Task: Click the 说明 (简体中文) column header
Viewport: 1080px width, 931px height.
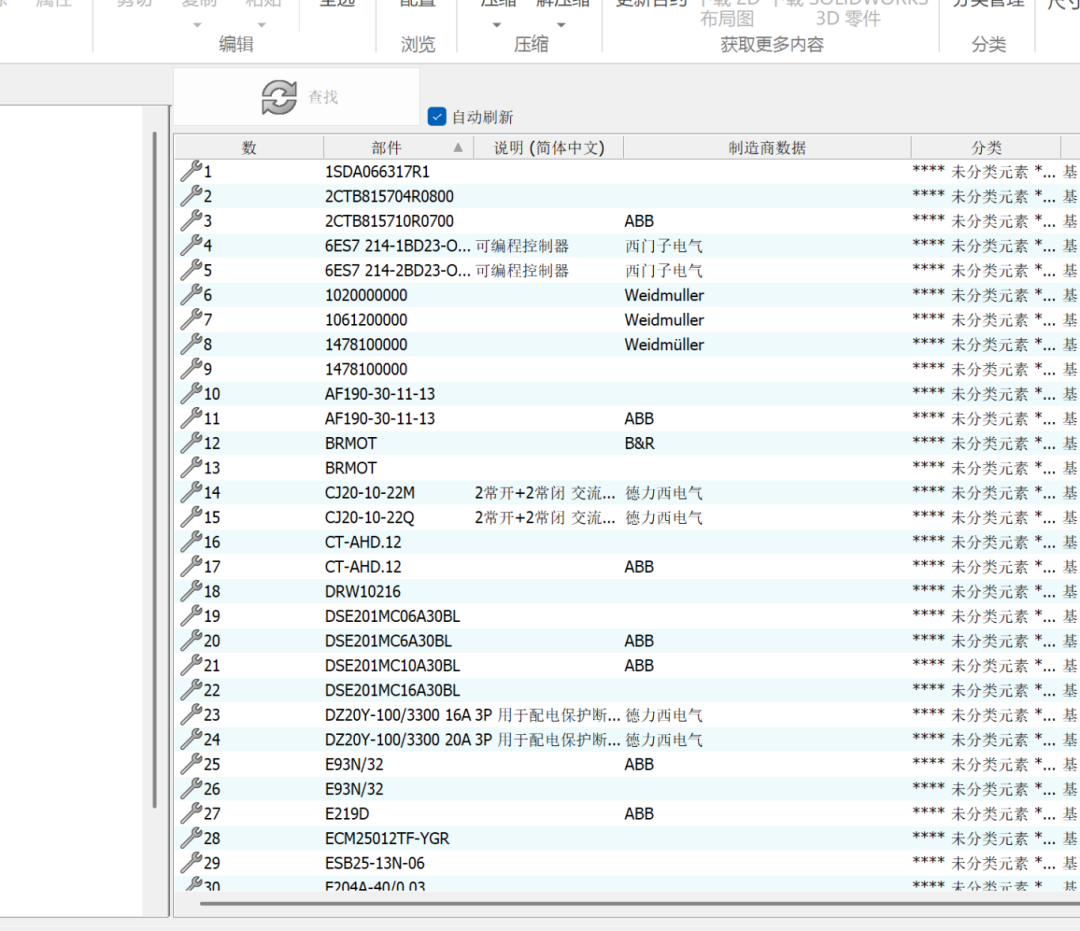Action: coord(548,147)
